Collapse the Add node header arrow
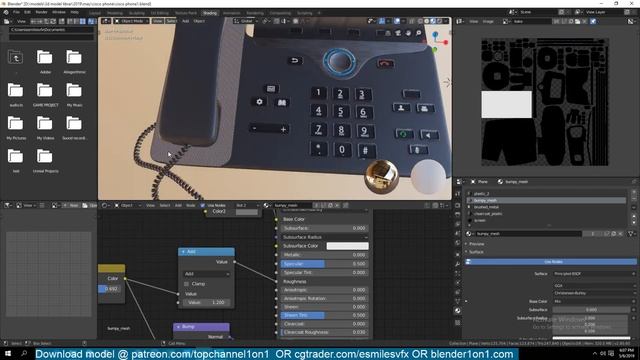 click(183, 252)
